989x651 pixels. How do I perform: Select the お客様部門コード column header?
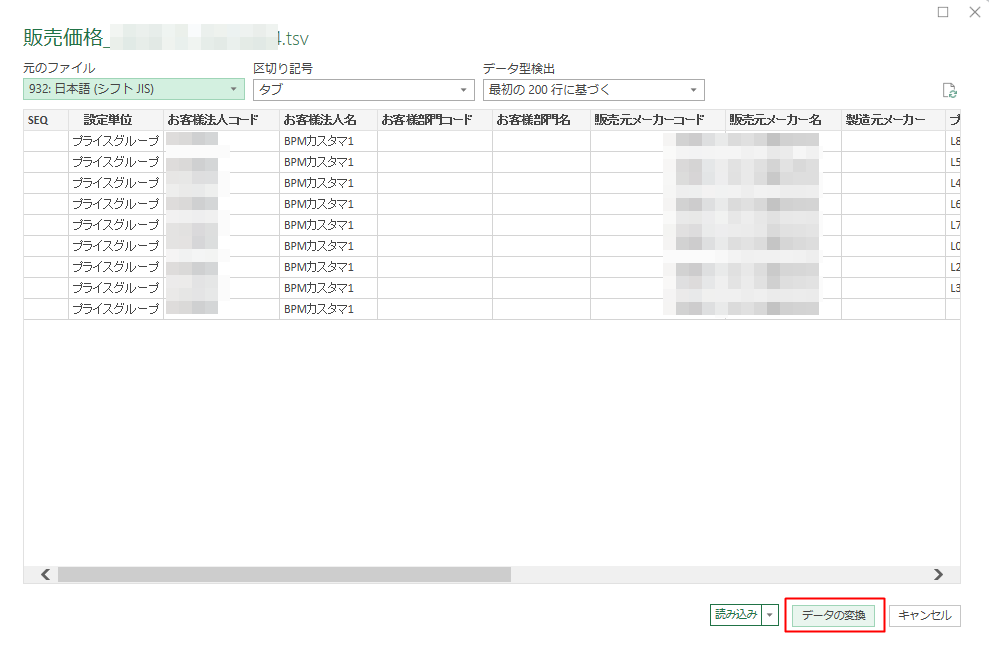coord(433,119)
